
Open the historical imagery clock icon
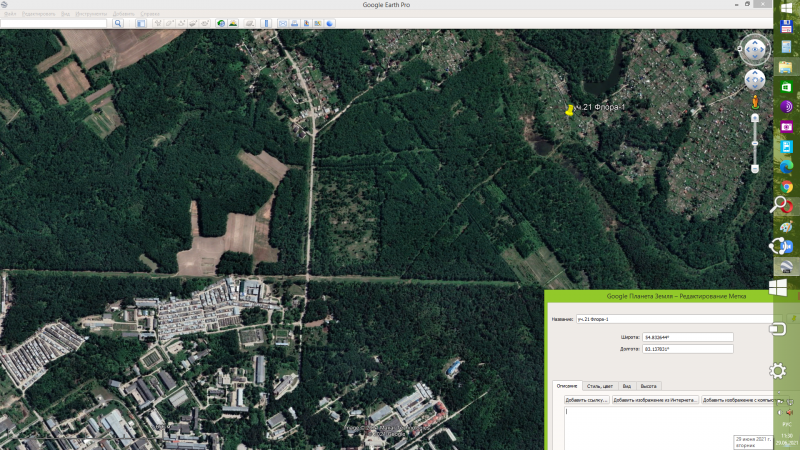coord(220,22)
